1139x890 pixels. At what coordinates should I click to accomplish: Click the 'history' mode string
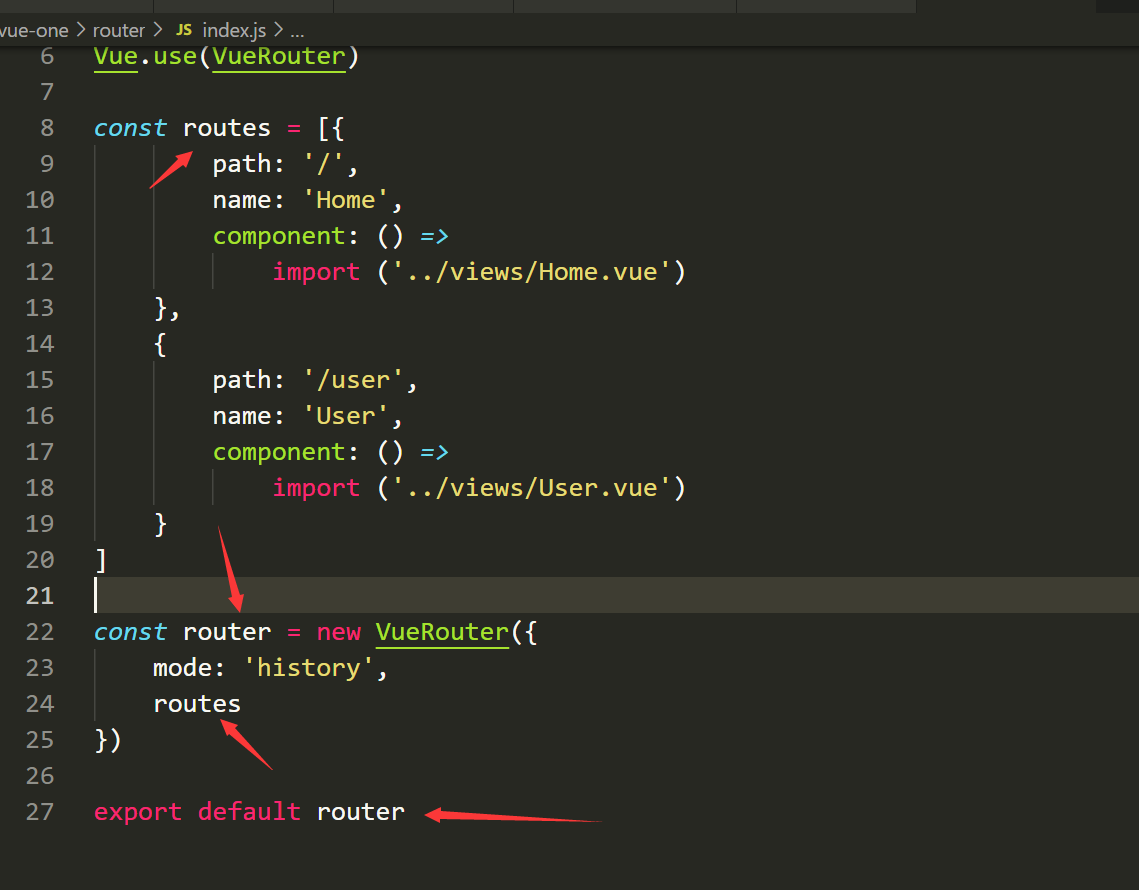pyautogui.click(x=309, y=668)
